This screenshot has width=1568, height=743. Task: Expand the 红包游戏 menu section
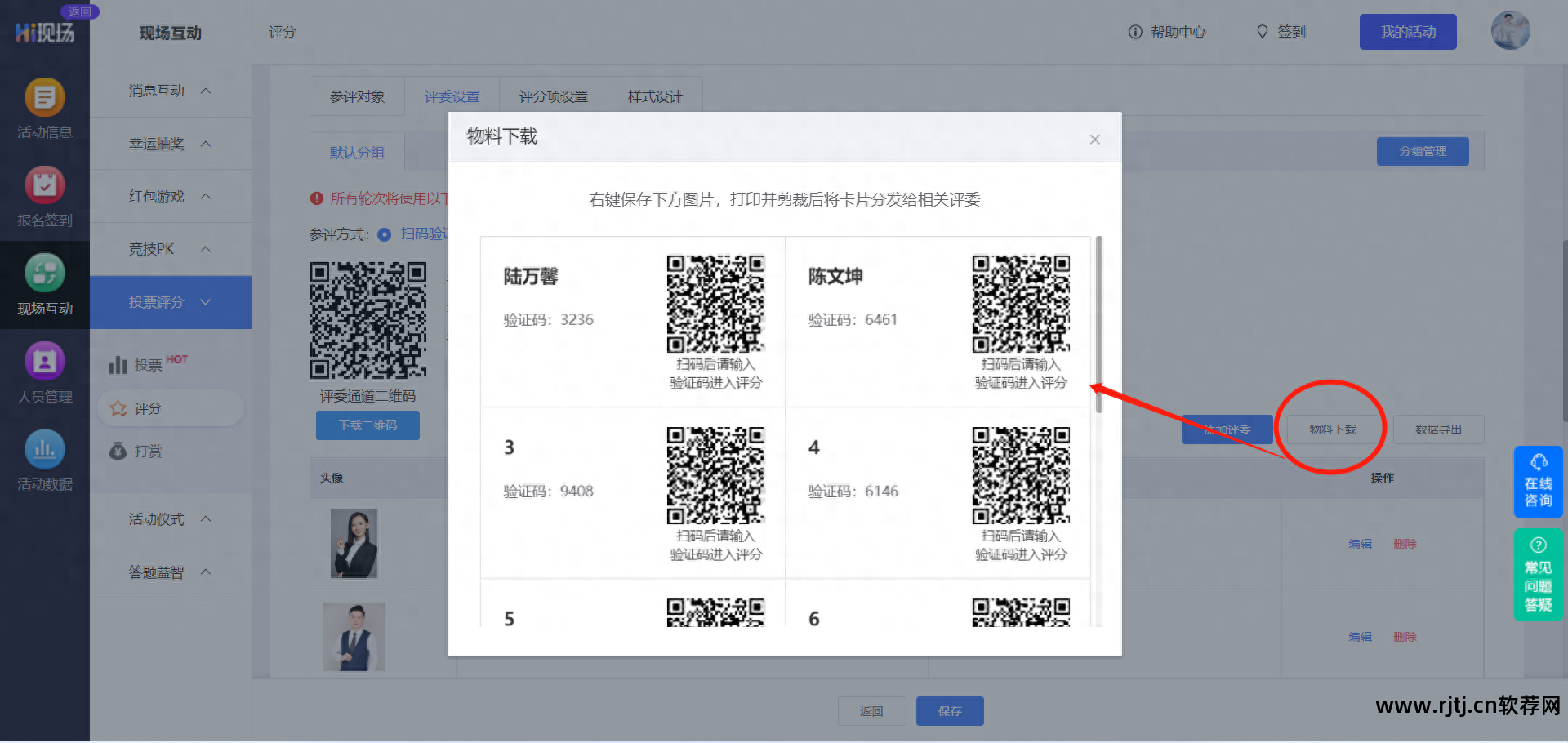(169, 196)
